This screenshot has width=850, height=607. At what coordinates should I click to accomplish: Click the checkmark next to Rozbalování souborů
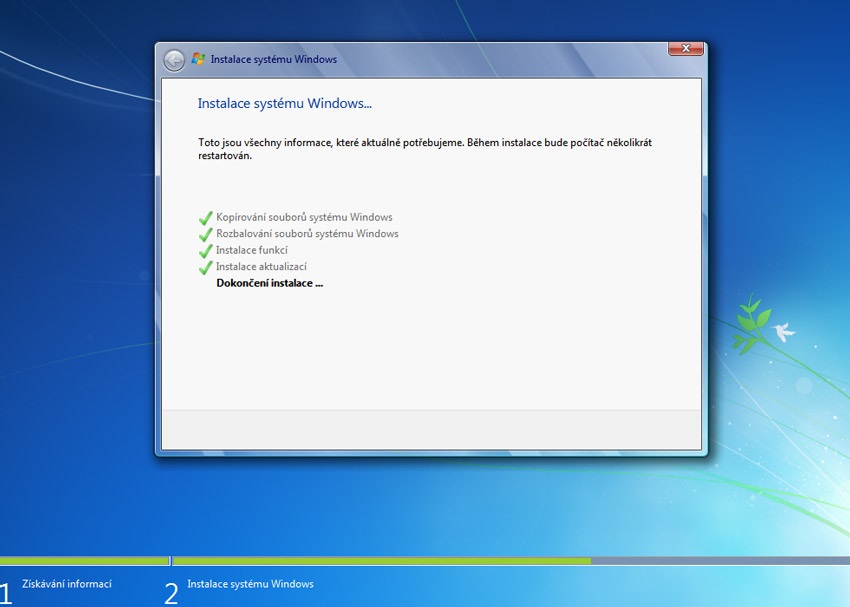(x=205, y=234)
